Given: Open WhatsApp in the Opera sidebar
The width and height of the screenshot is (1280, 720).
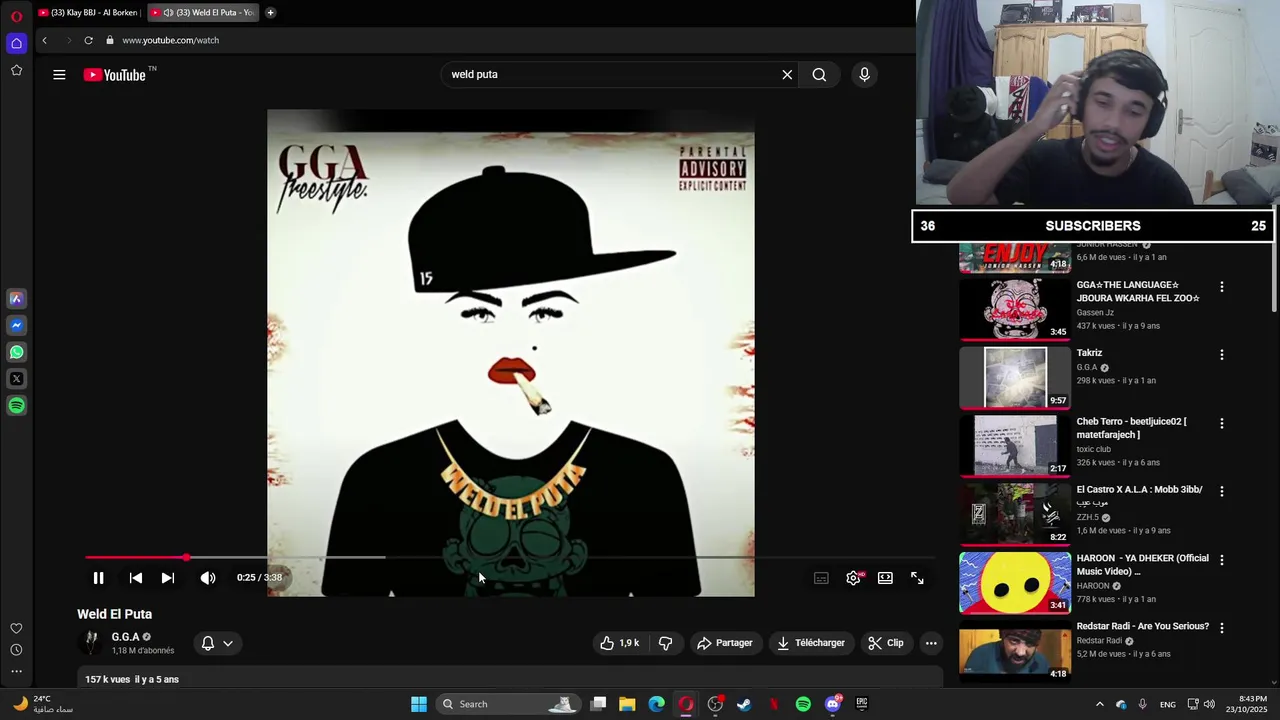Looking at the screenshot, I should coord(16,352).
